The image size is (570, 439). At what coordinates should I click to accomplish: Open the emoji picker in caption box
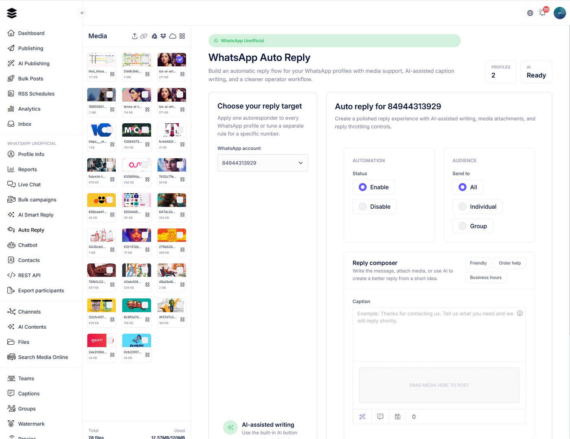(520, 313)
